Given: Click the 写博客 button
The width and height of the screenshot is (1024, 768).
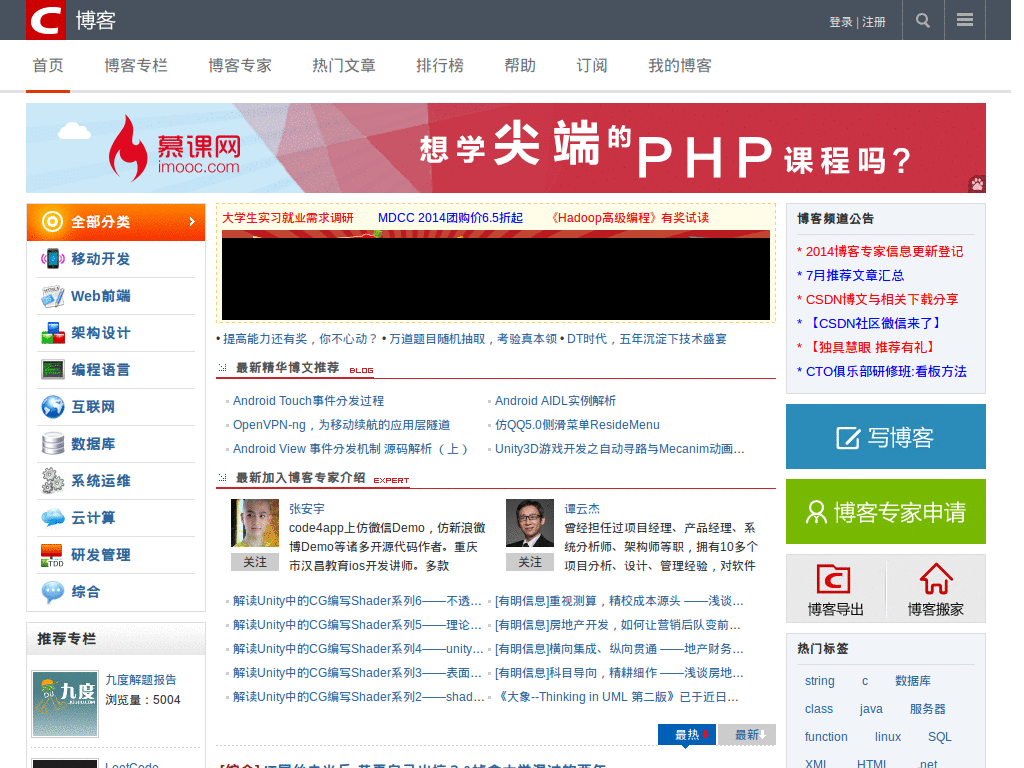Looking at the screenshot, I should tap(886, 436).
